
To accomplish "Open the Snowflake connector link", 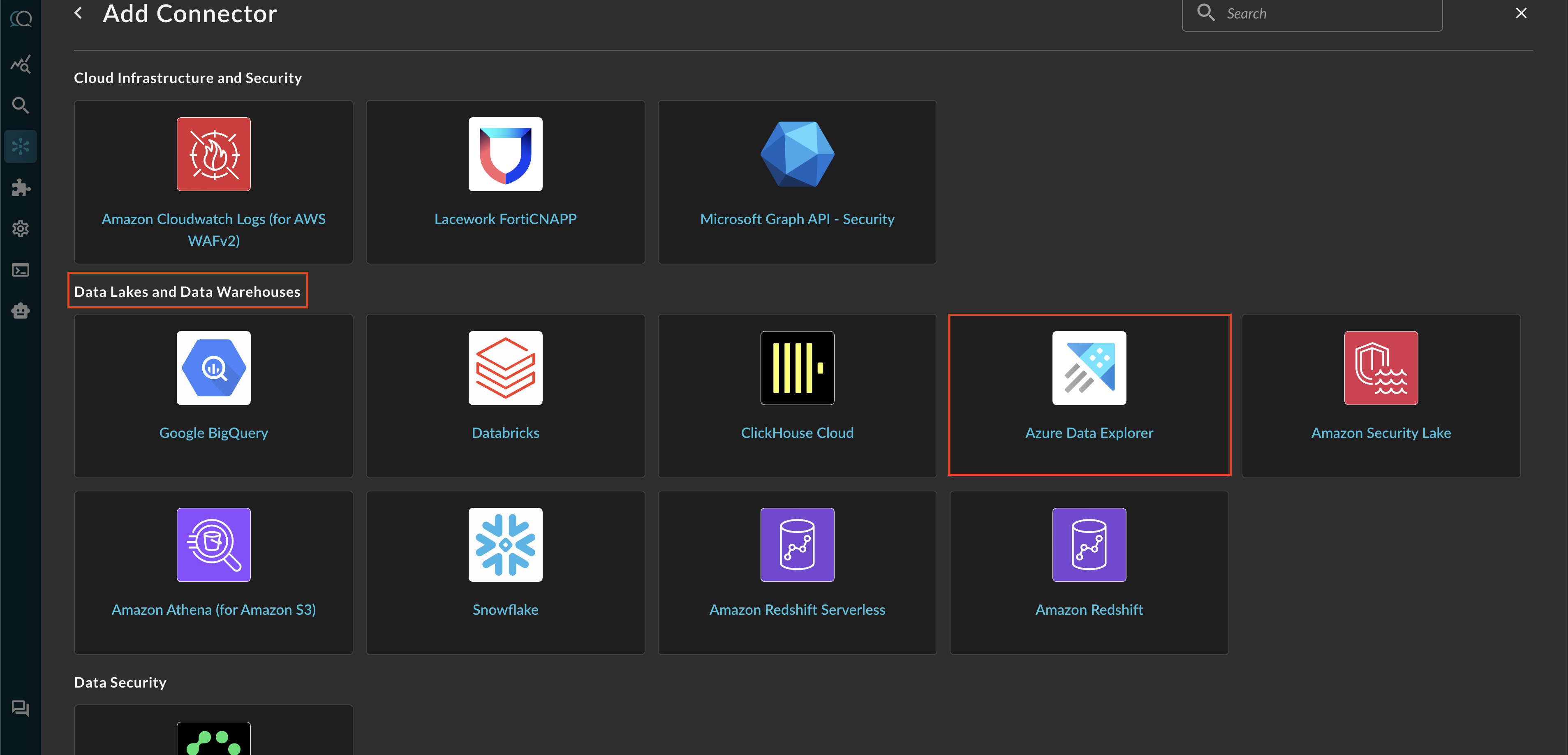I will click(505, 609).
